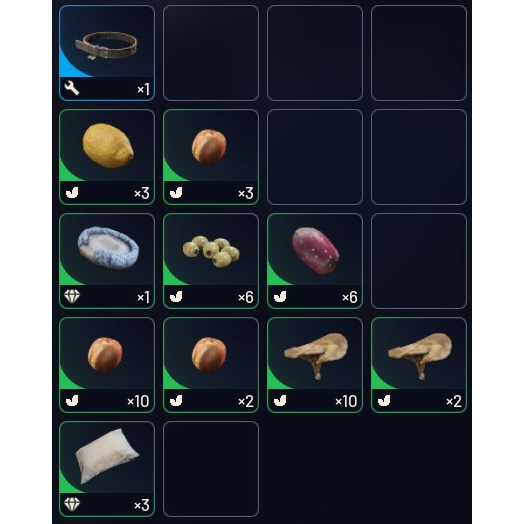Click the empty slot right of prickly pear
The width and height of the screenshot is (524, 524).
pos(419,261)
